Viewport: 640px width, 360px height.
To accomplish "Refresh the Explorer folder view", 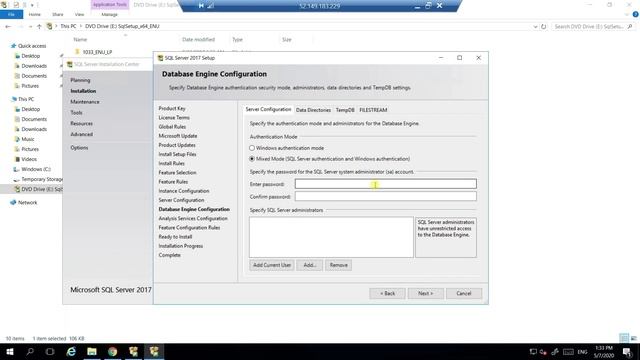I will [544, 27].
